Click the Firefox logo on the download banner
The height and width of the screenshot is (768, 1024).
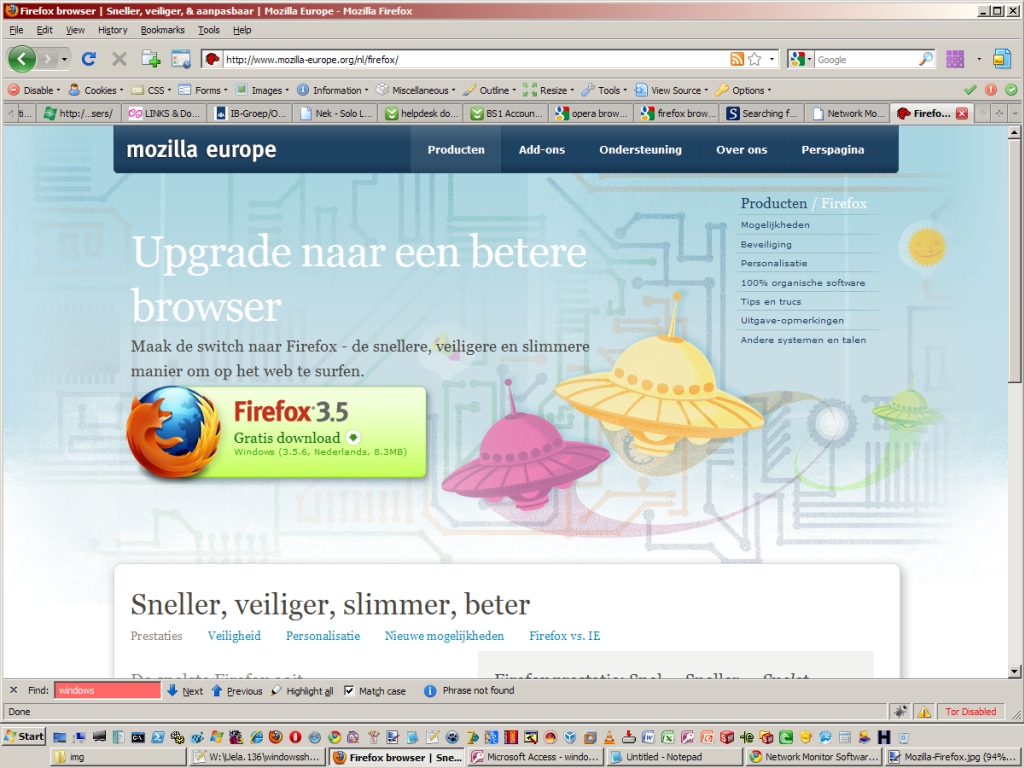click(174, 432)
